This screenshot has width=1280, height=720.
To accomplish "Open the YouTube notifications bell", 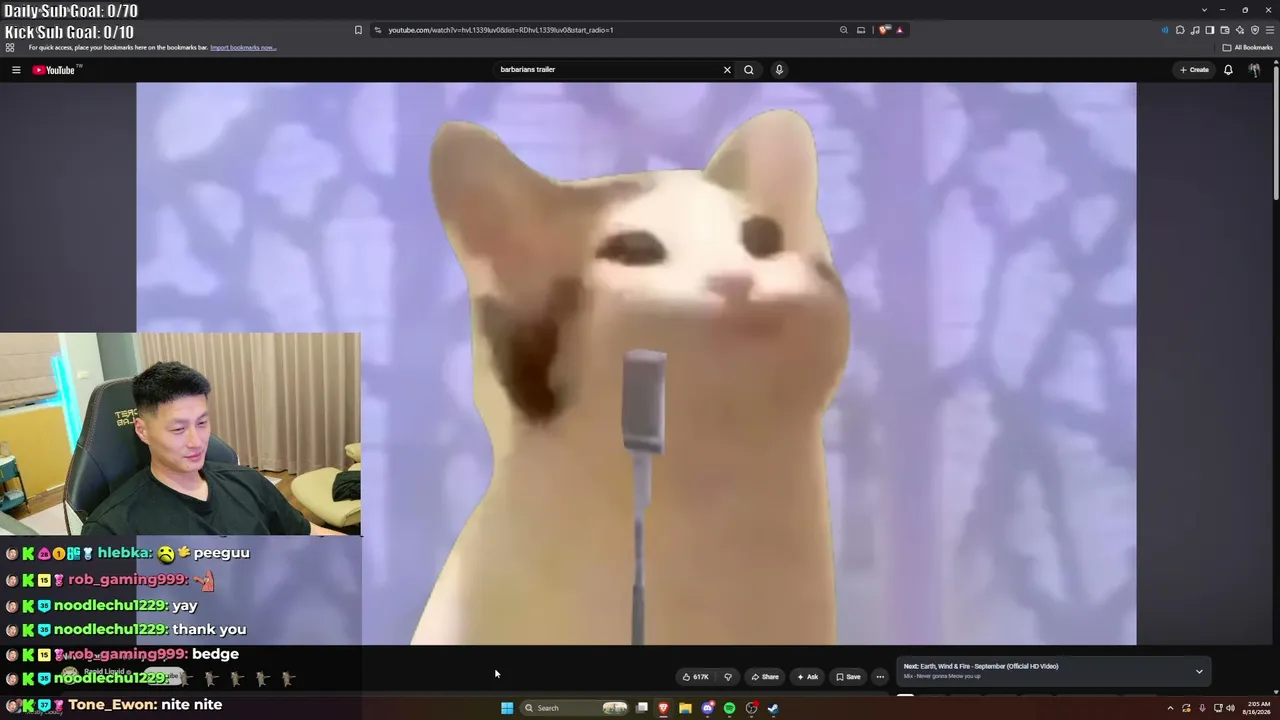I will [1228, 70].
